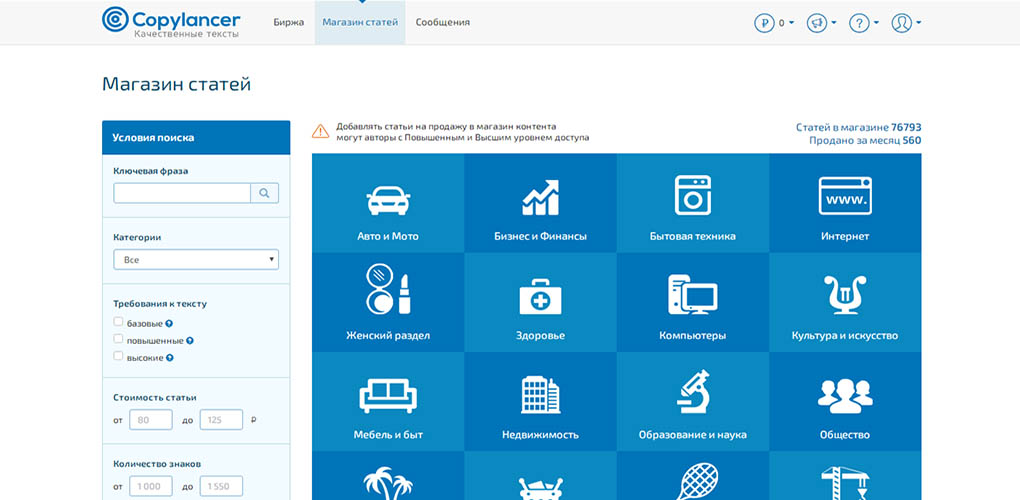Click the help icon next to базовые
The height and width of the screenshot is (500, 1020).
[x=169, y=323]
